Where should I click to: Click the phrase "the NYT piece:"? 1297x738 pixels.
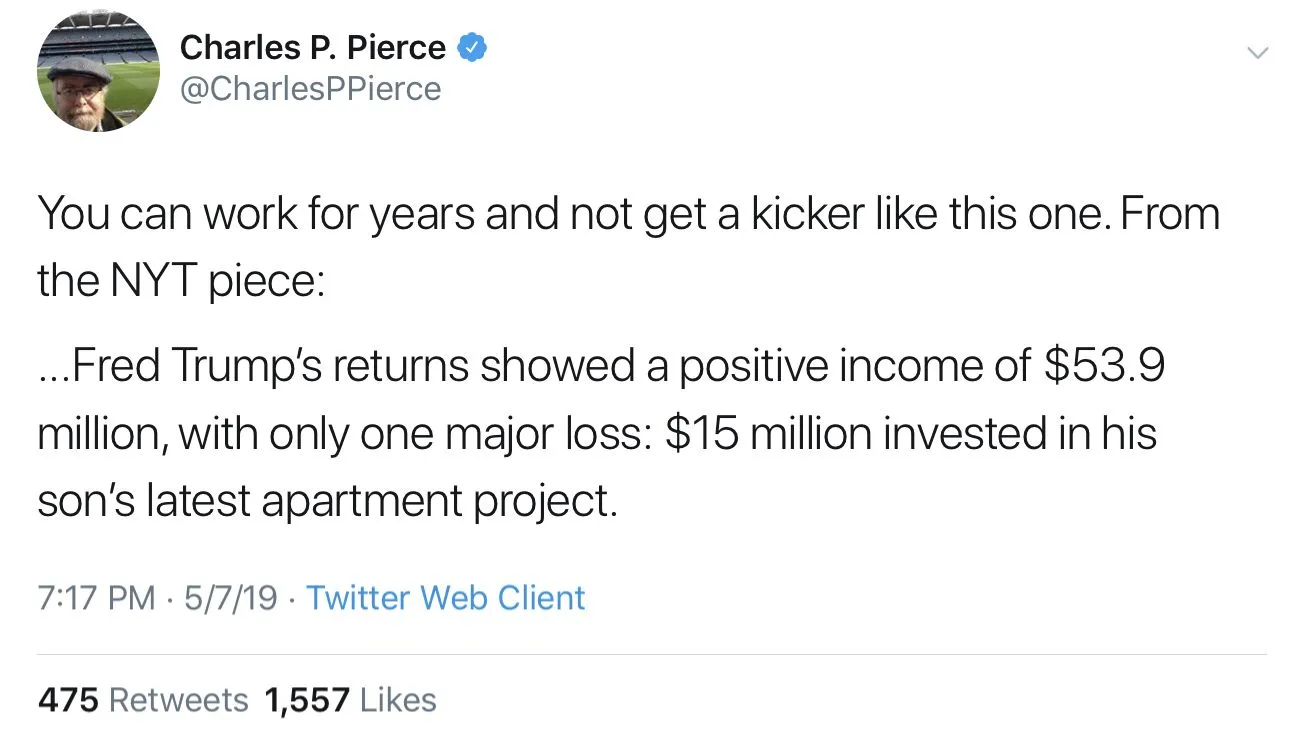181,281
